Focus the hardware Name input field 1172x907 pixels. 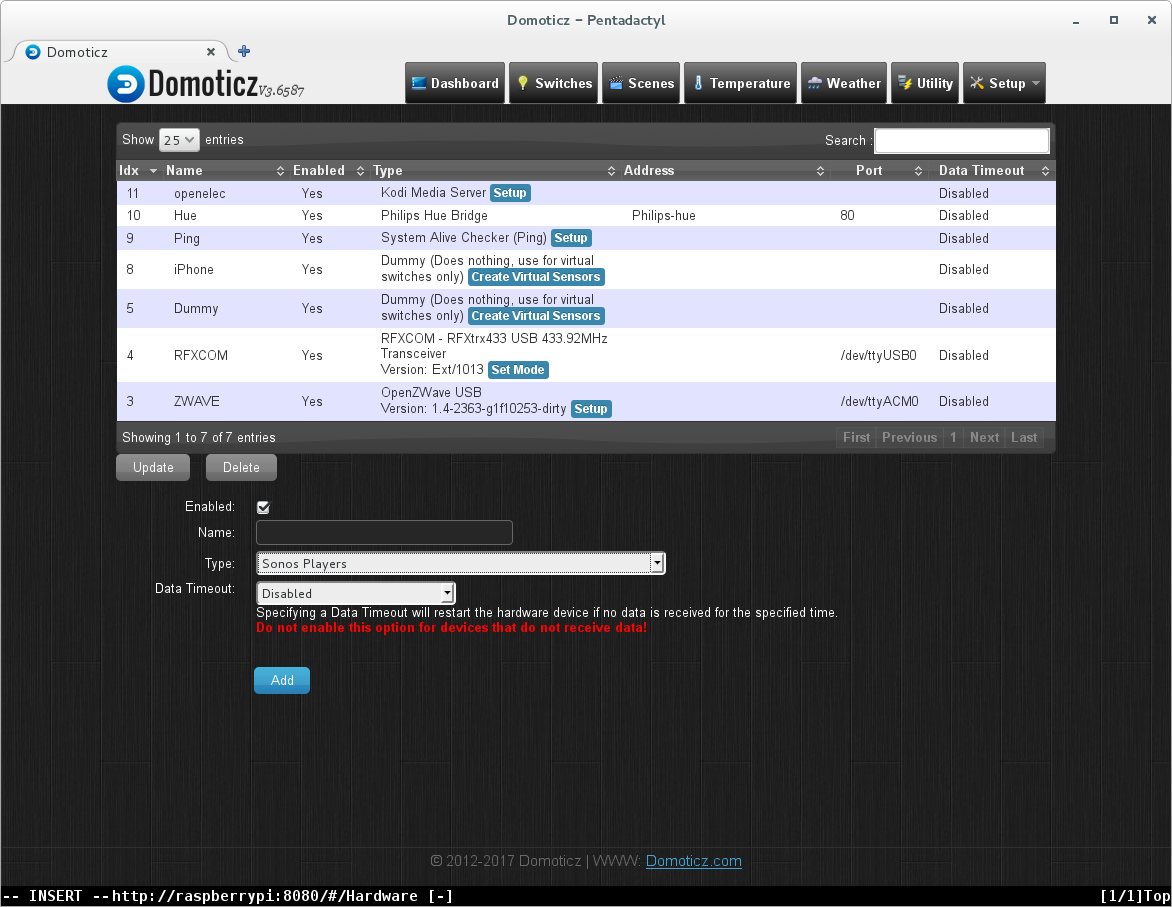pos(384,532)
